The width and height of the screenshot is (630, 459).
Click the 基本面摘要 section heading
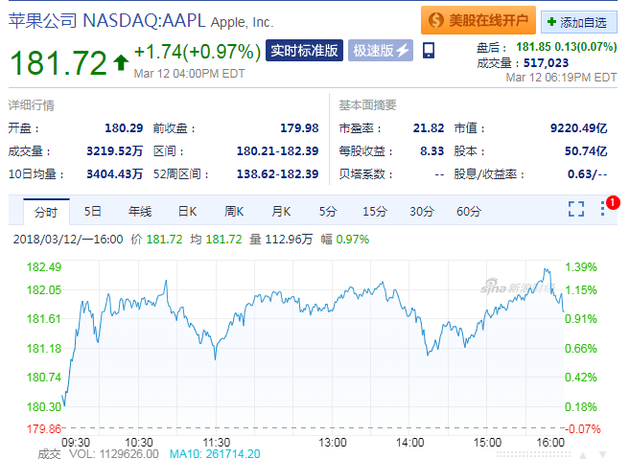368,105
